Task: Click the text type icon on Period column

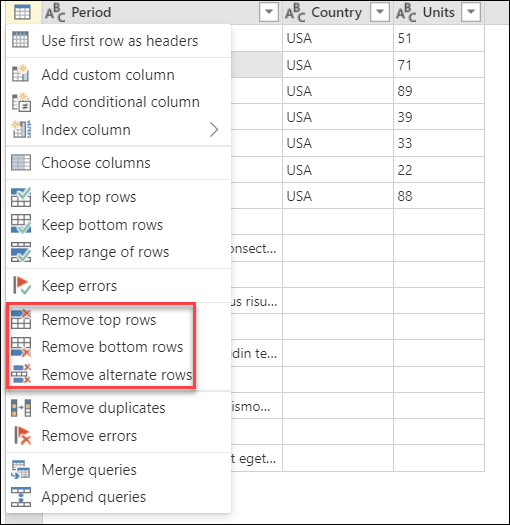Action: click(x=55, y=13)
